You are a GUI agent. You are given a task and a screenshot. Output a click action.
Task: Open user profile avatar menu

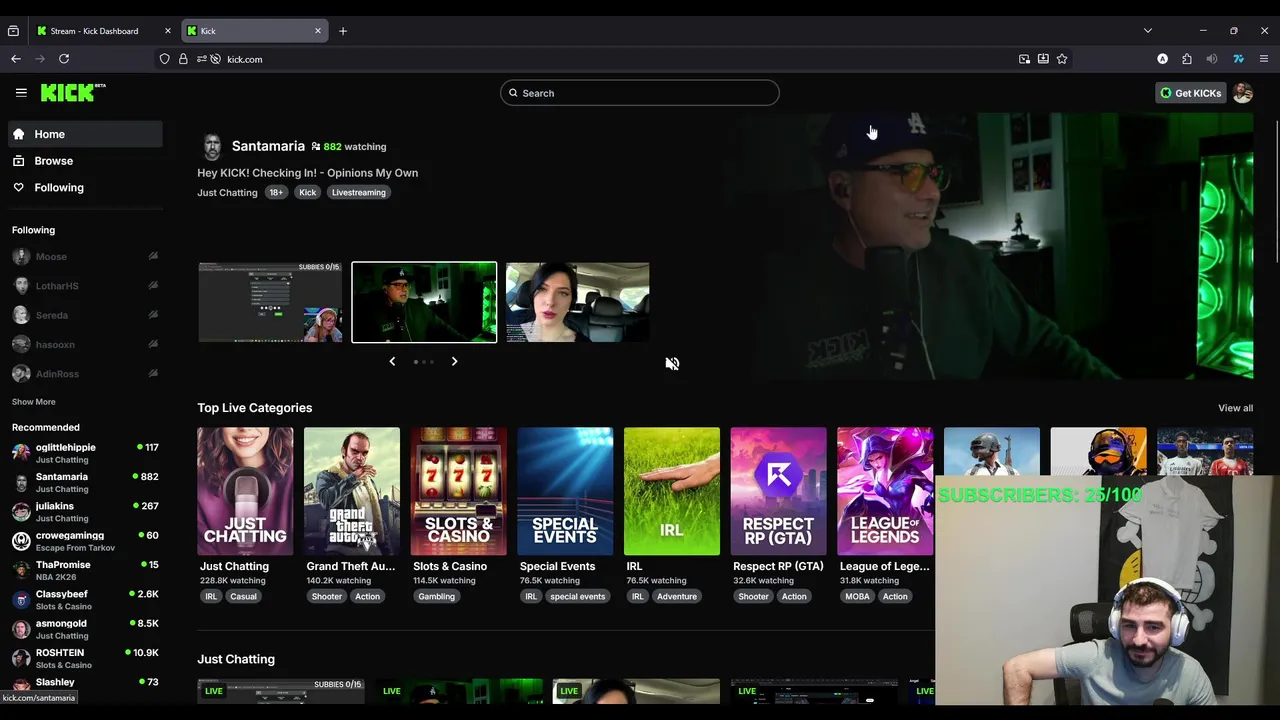pyautogui.click(x=1243, y=93)
